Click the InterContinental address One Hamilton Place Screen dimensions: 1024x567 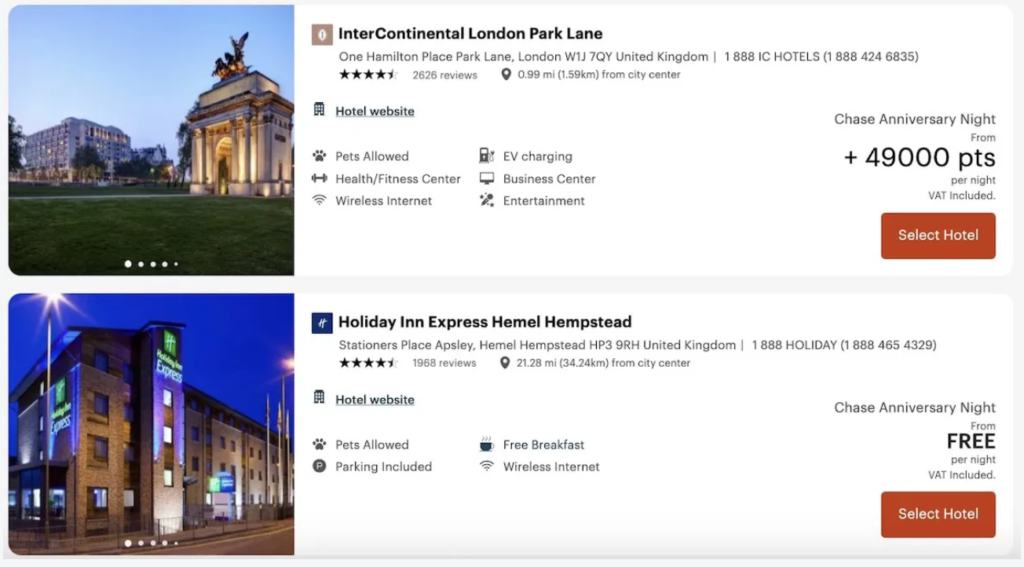523,57
